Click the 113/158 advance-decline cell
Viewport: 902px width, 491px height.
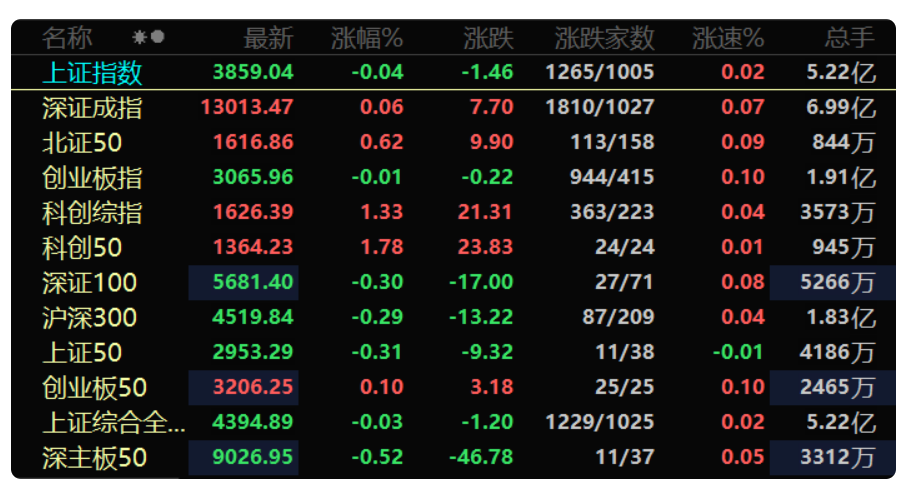(613, 142)
